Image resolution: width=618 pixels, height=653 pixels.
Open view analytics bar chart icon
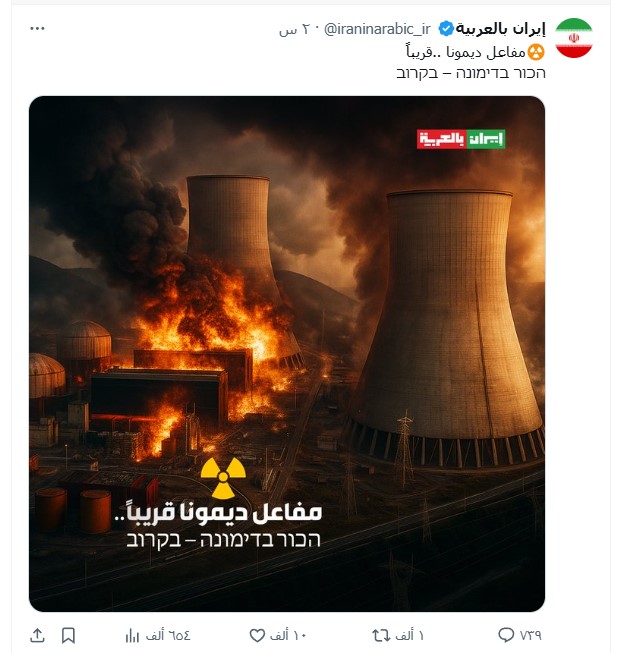[132, 636]
